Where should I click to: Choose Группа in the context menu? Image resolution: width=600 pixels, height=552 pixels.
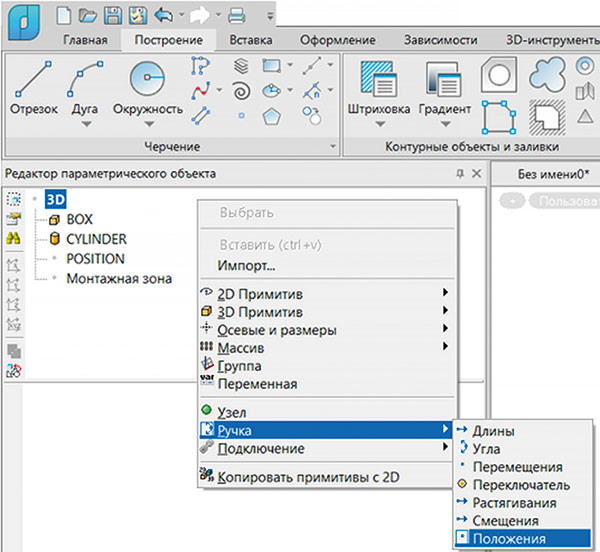pos(328,366)
